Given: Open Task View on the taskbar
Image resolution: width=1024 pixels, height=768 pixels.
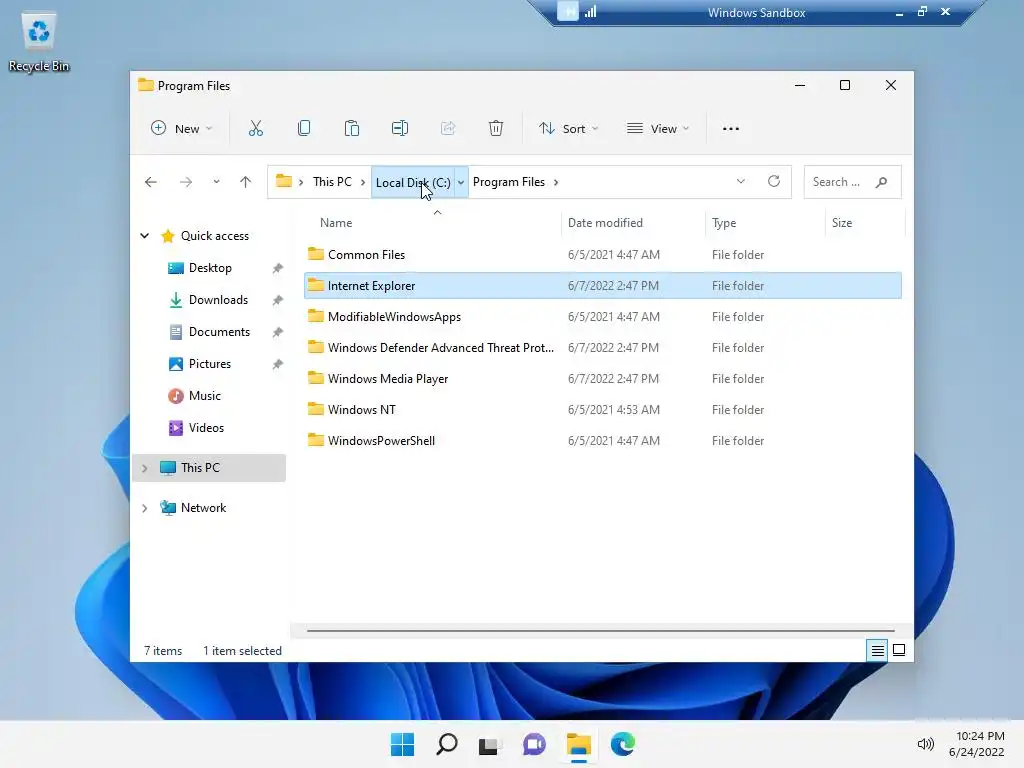Looking at the screenshot, I should click(488, 745).
